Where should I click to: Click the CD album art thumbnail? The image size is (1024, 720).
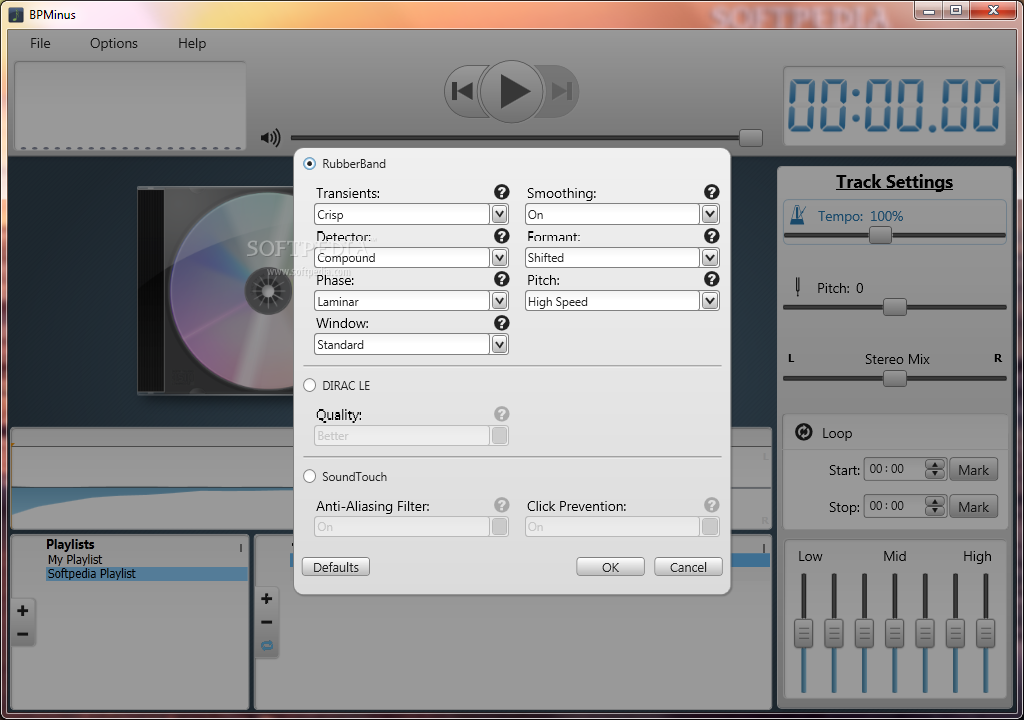216,291
